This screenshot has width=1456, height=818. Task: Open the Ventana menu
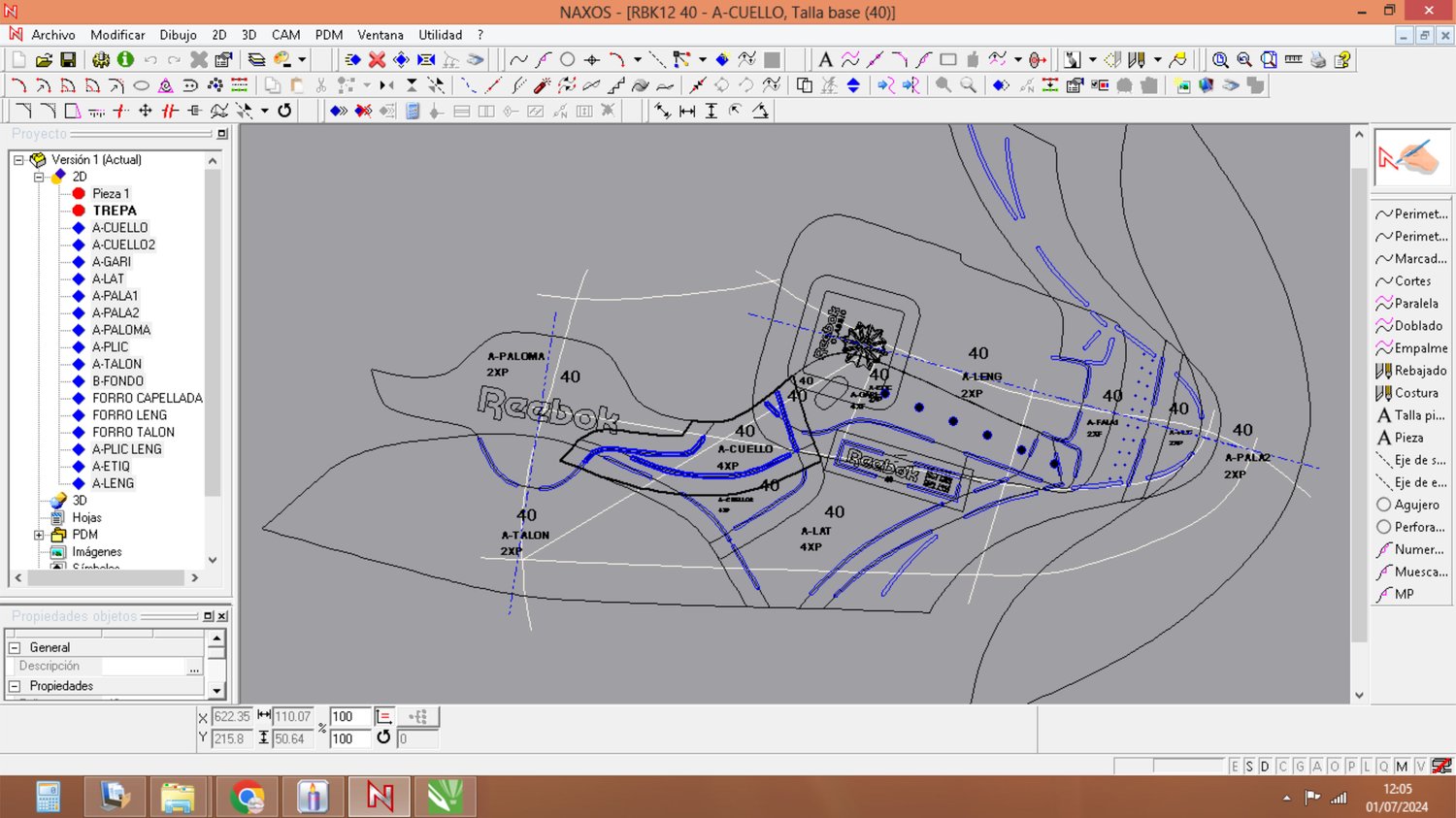pos(381,35)
